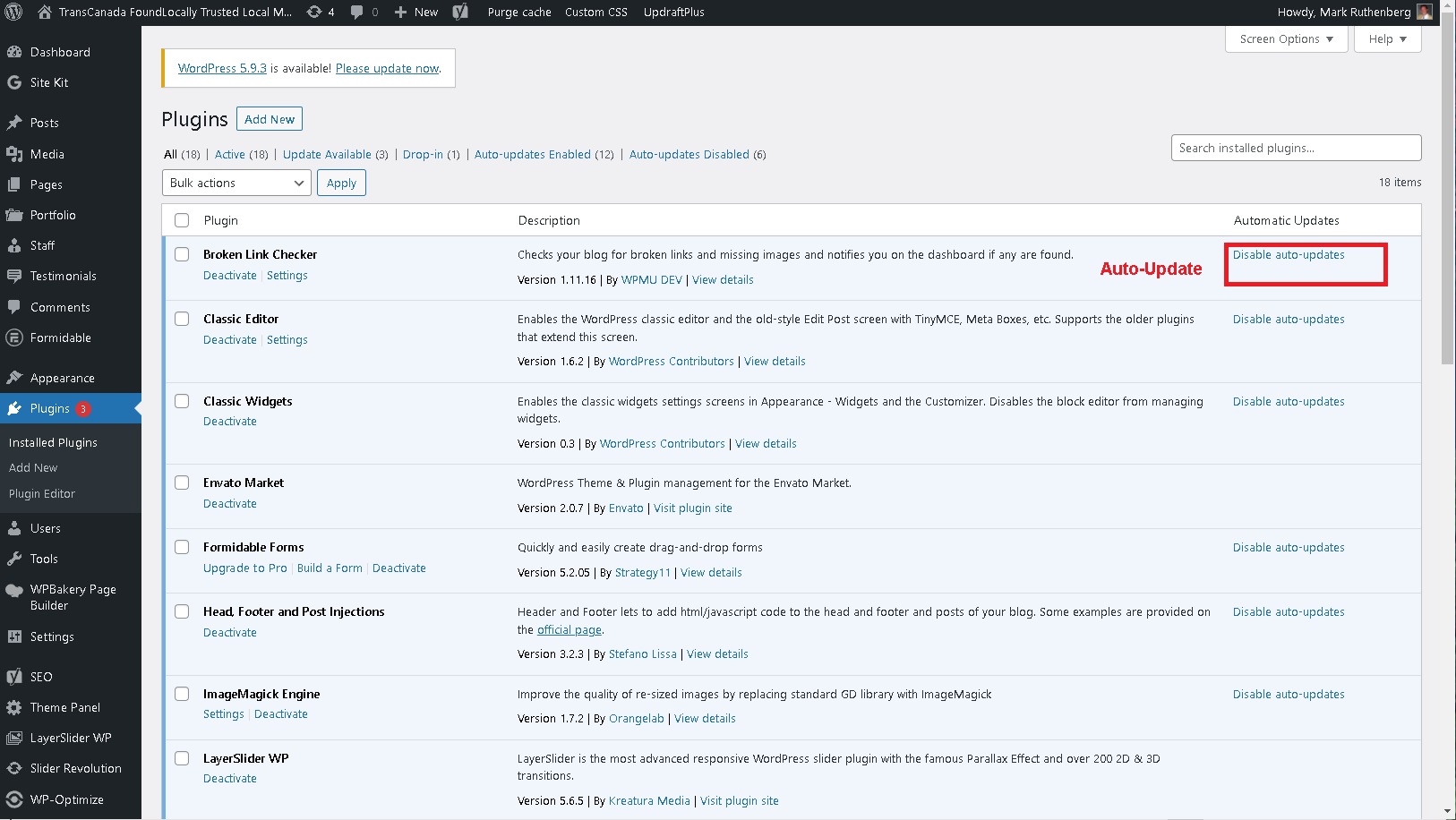
Task: Check the ImageMagick Engine checkbox
Action: (182, 694)
